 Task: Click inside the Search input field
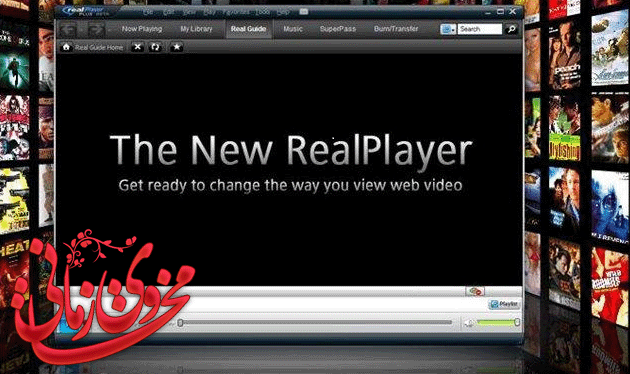point(479,29)
